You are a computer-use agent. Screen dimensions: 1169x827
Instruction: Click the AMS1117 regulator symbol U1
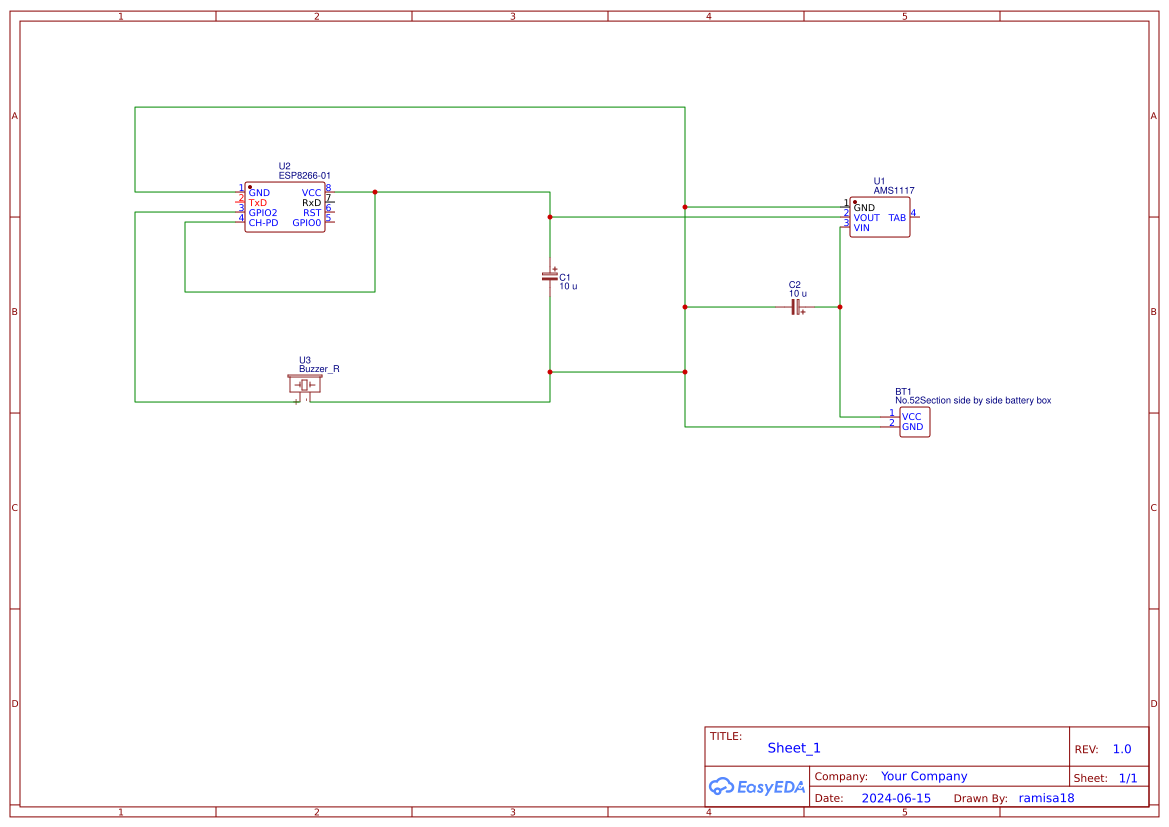(879, 216)
